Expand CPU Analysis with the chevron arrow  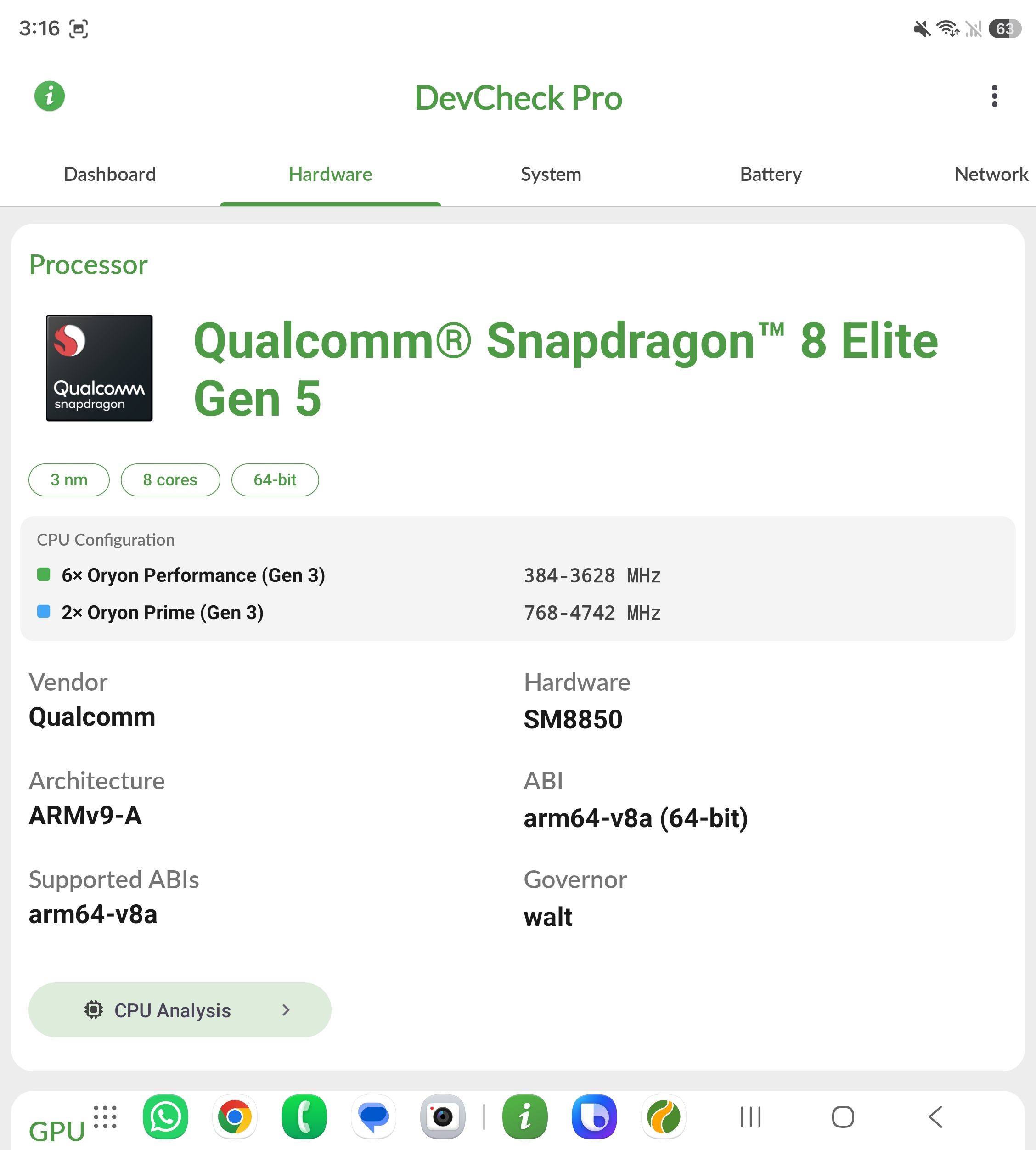(286, 1010)
